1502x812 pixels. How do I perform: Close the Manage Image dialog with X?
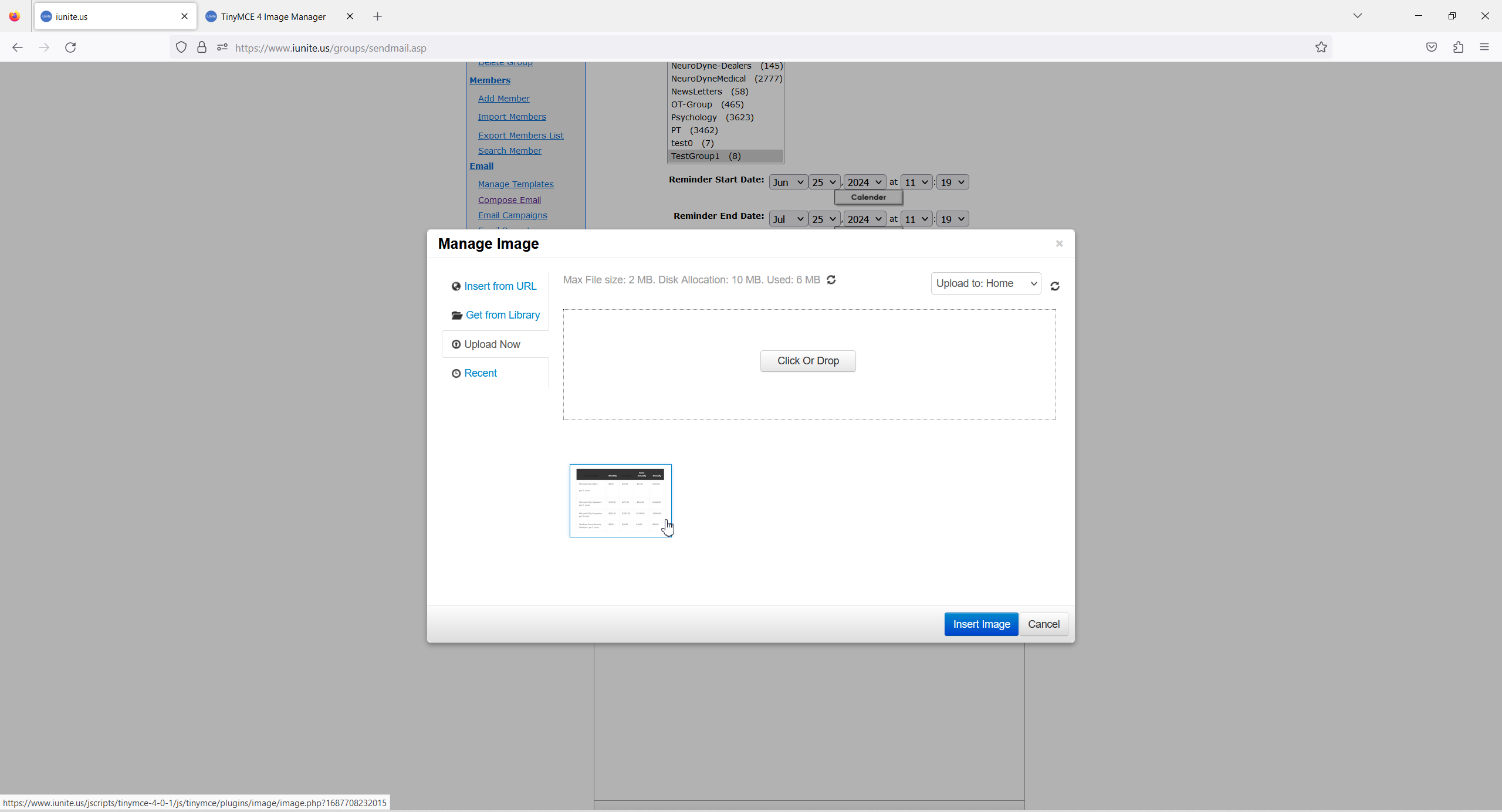(x=1059, y=243)
